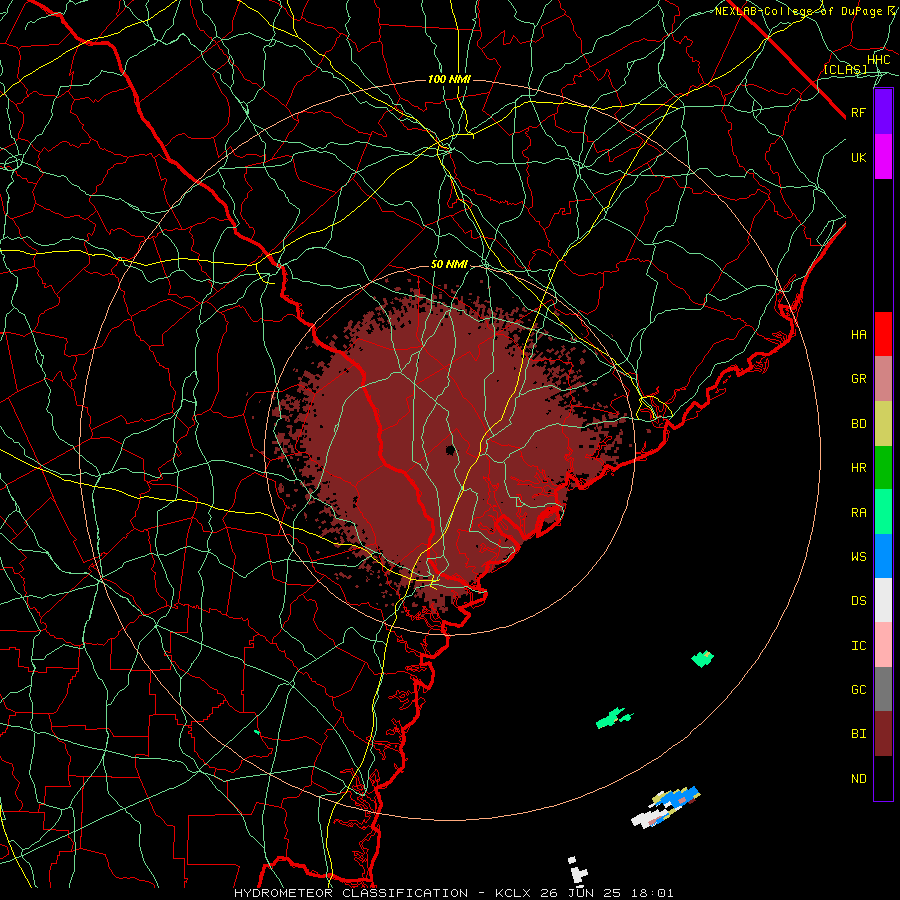Screen dimensions: 900x900
Task: Click the 50 NMI range ring label
Action: (449, 265)
